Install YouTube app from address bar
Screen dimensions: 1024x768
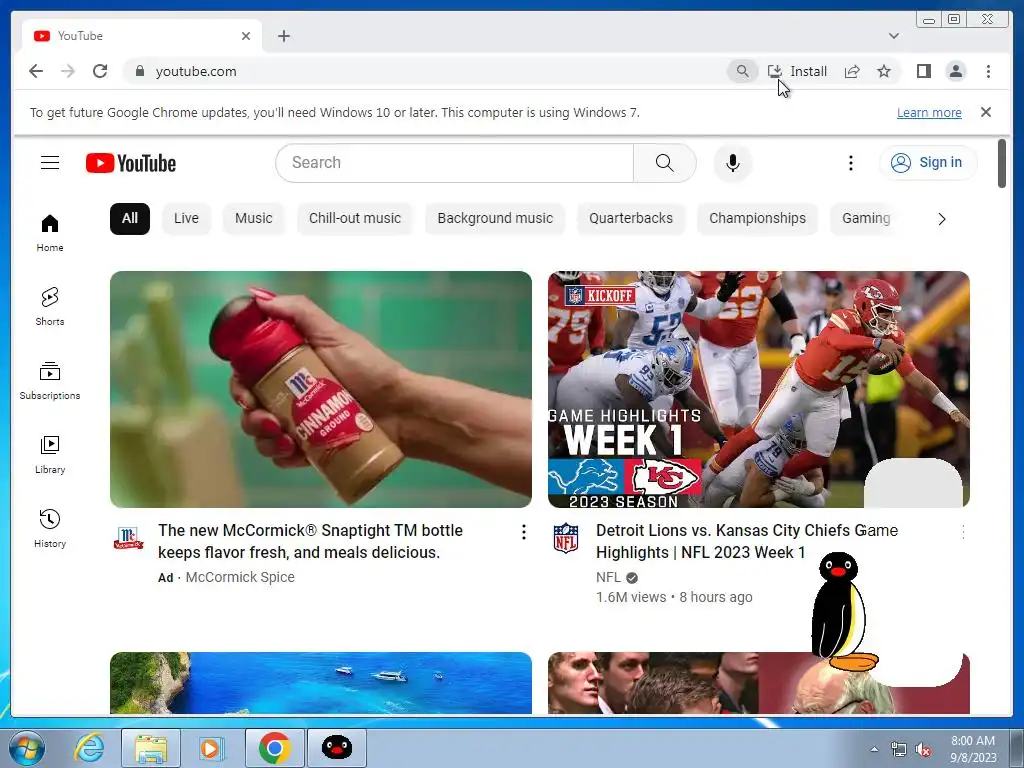(797, 71)
